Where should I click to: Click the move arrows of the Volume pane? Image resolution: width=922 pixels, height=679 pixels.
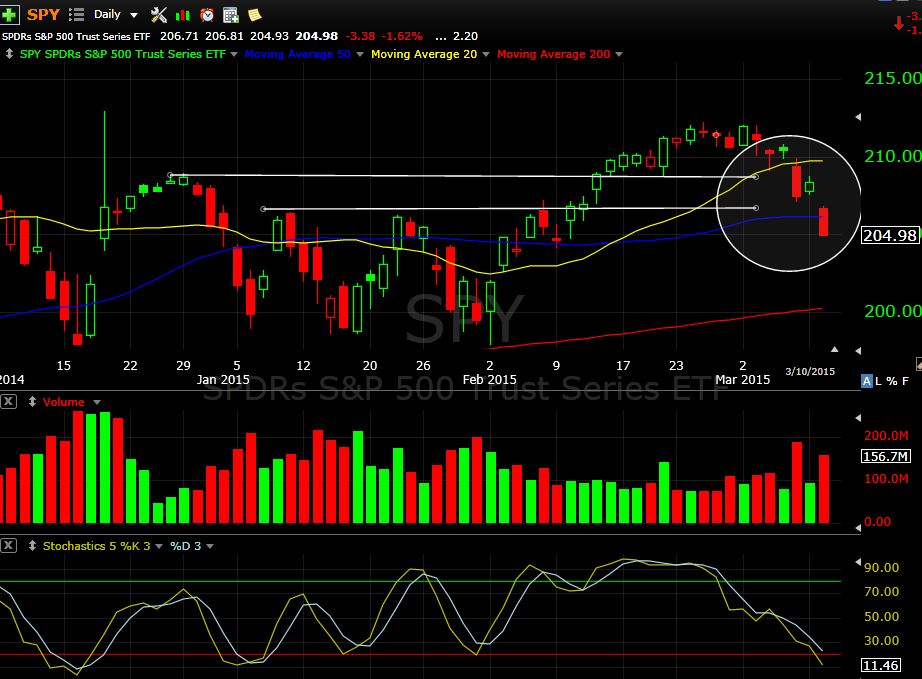[32, 402]
